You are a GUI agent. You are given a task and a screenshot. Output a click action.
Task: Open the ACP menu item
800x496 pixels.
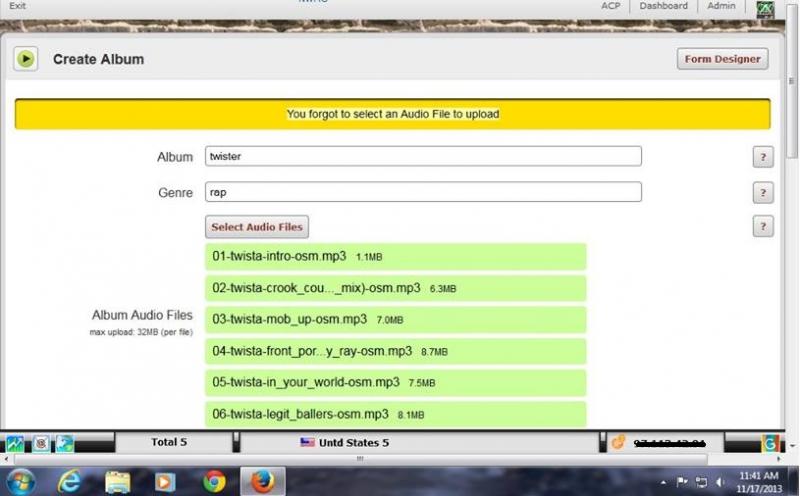[x=611, y=6]
